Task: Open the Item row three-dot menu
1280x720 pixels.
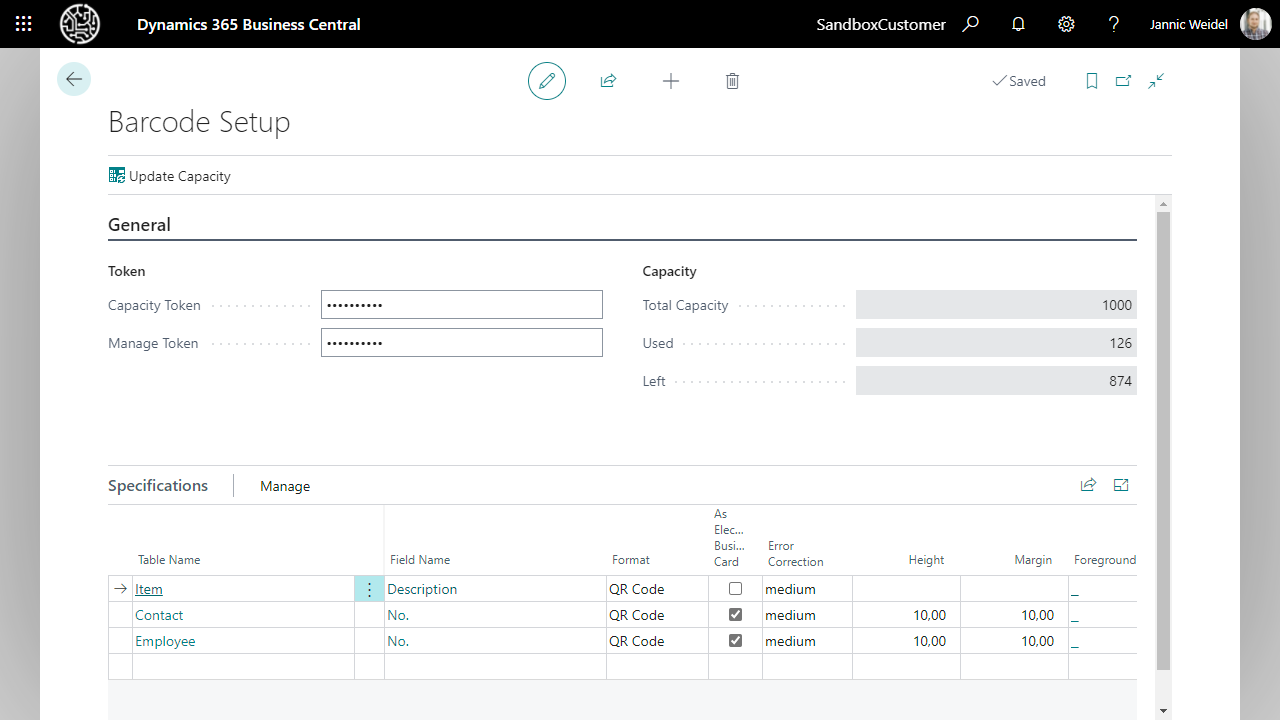Action: (369, 590)
